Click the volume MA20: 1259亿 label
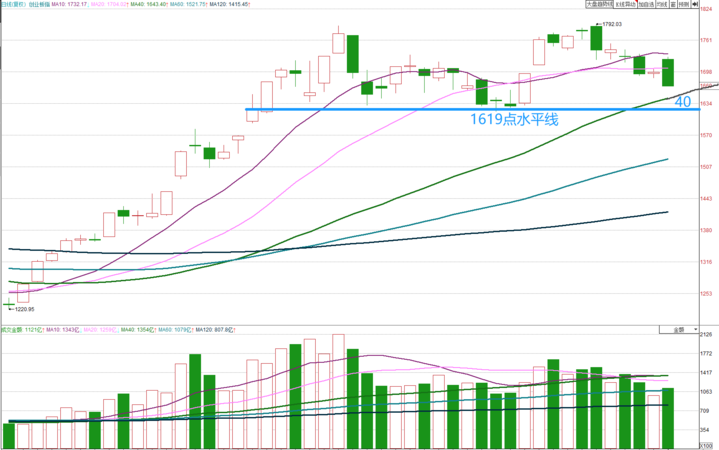Screen dimensions: 719x450 coord(100,329)
